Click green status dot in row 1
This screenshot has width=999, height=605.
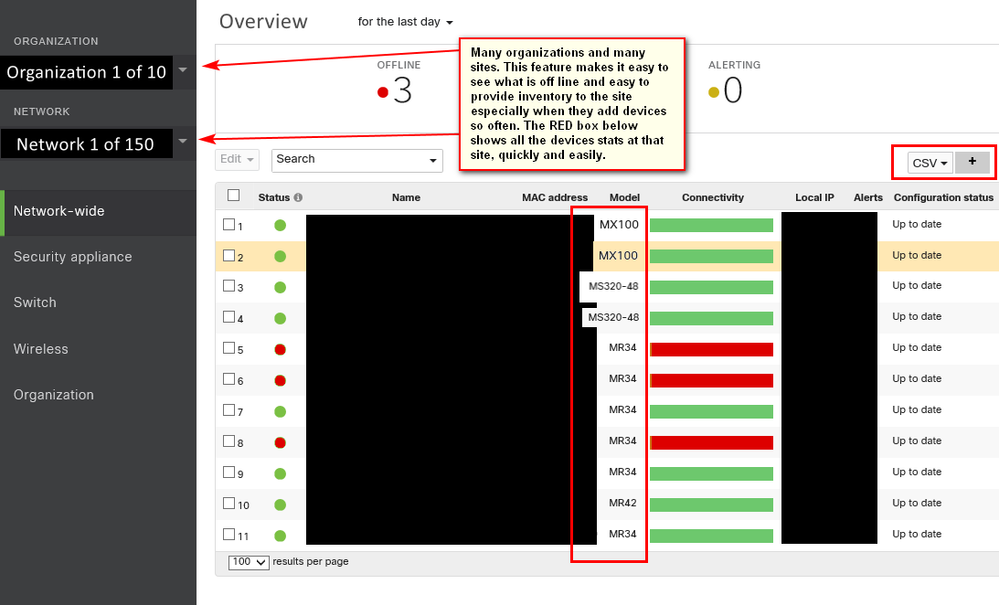tap(280, 225)
